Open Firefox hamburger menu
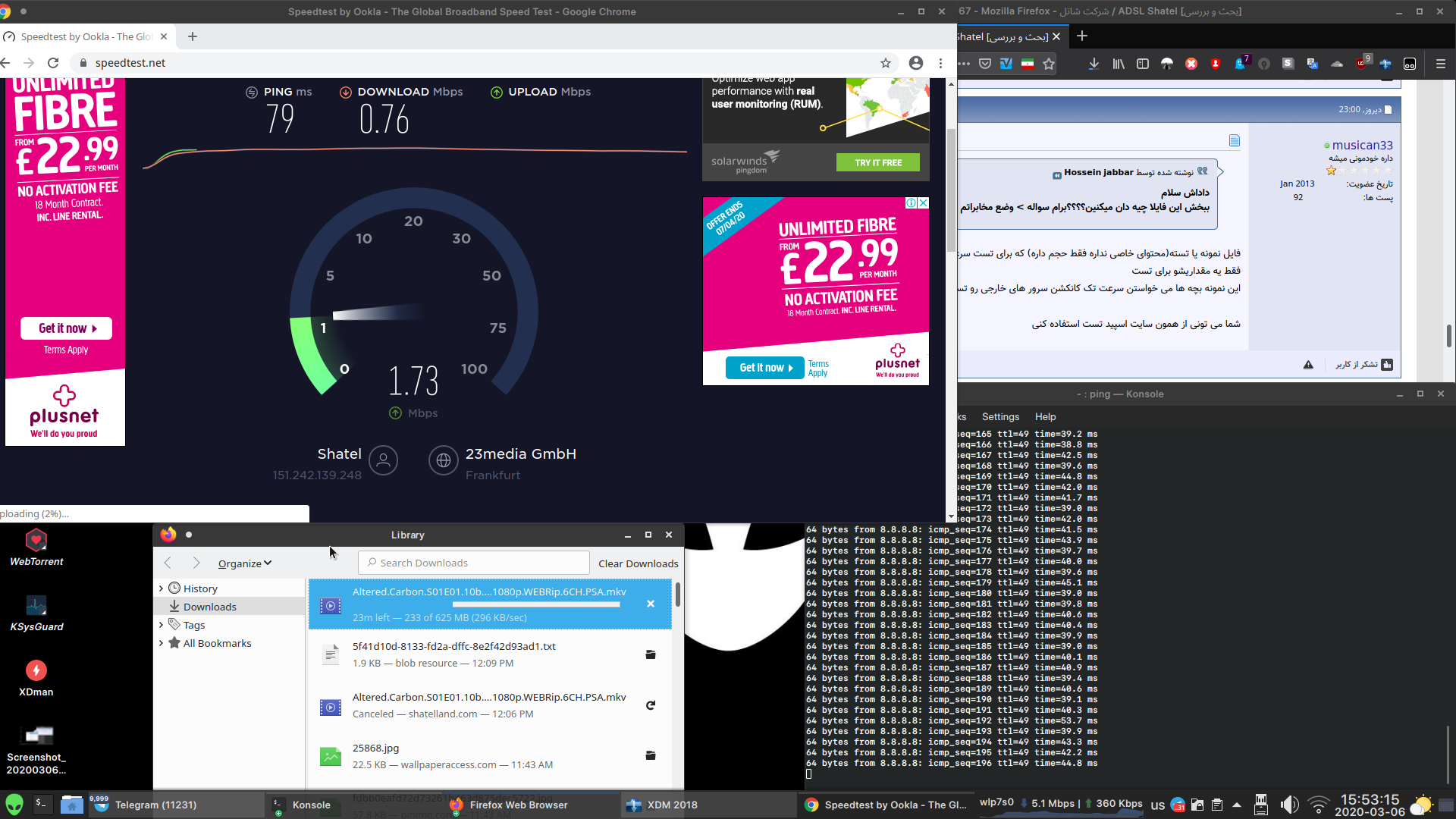The width and height of the screenshot is (1456, 819). 1441,64
